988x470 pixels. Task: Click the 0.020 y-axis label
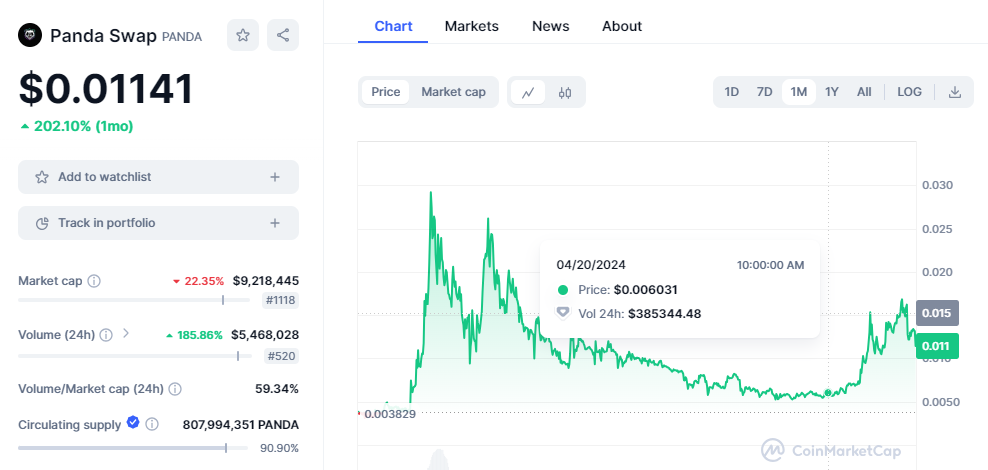pos(938,272)
